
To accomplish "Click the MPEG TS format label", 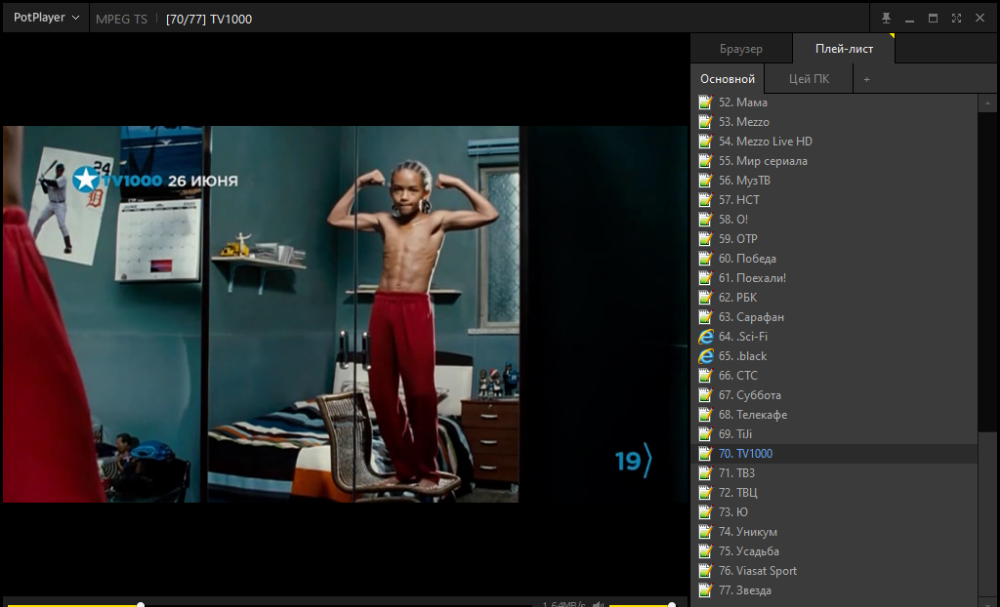I will coord(121,19).
